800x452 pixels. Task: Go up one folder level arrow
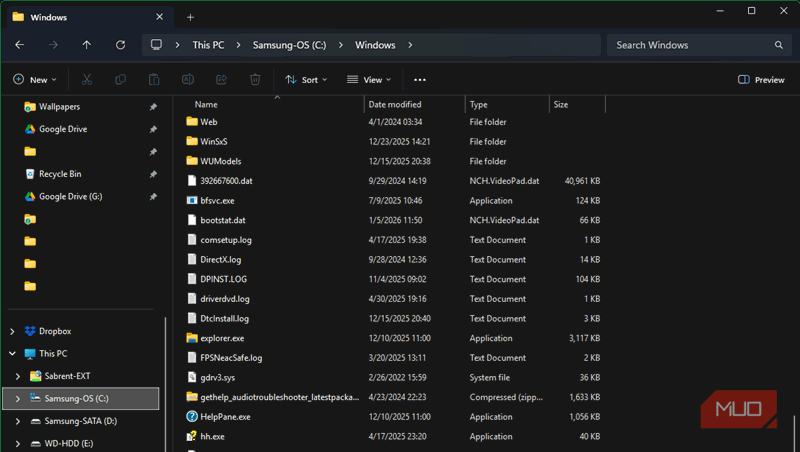click(x=87, y=45)
